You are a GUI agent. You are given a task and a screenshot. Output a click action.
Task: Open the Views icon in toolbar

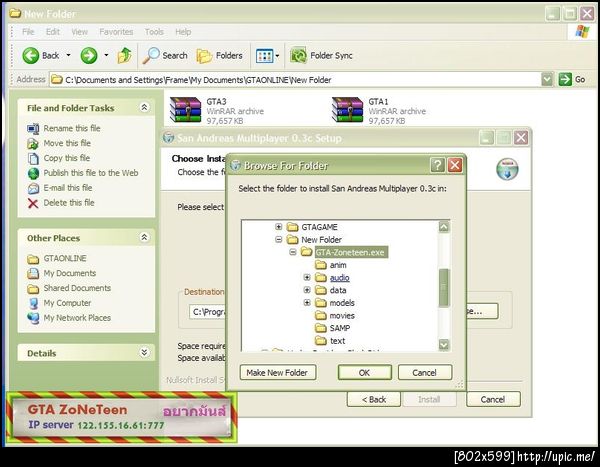(x=264, y=56)
